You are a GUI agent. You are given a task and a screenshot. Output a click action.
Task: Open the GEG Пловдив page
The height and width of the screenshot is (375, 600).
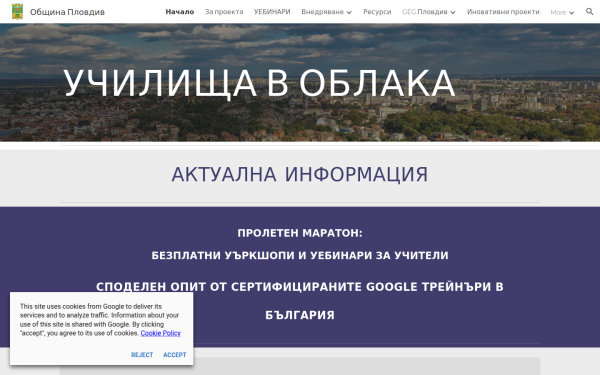[424, 12]
